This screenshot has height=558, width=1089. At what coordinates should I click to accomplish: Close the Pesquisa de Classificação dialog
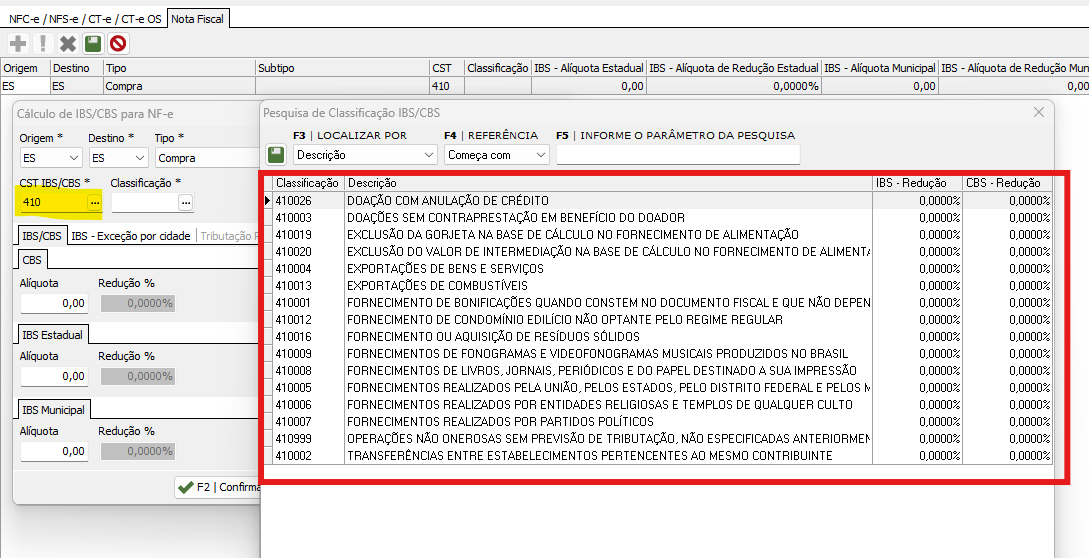pos(1038,112)
